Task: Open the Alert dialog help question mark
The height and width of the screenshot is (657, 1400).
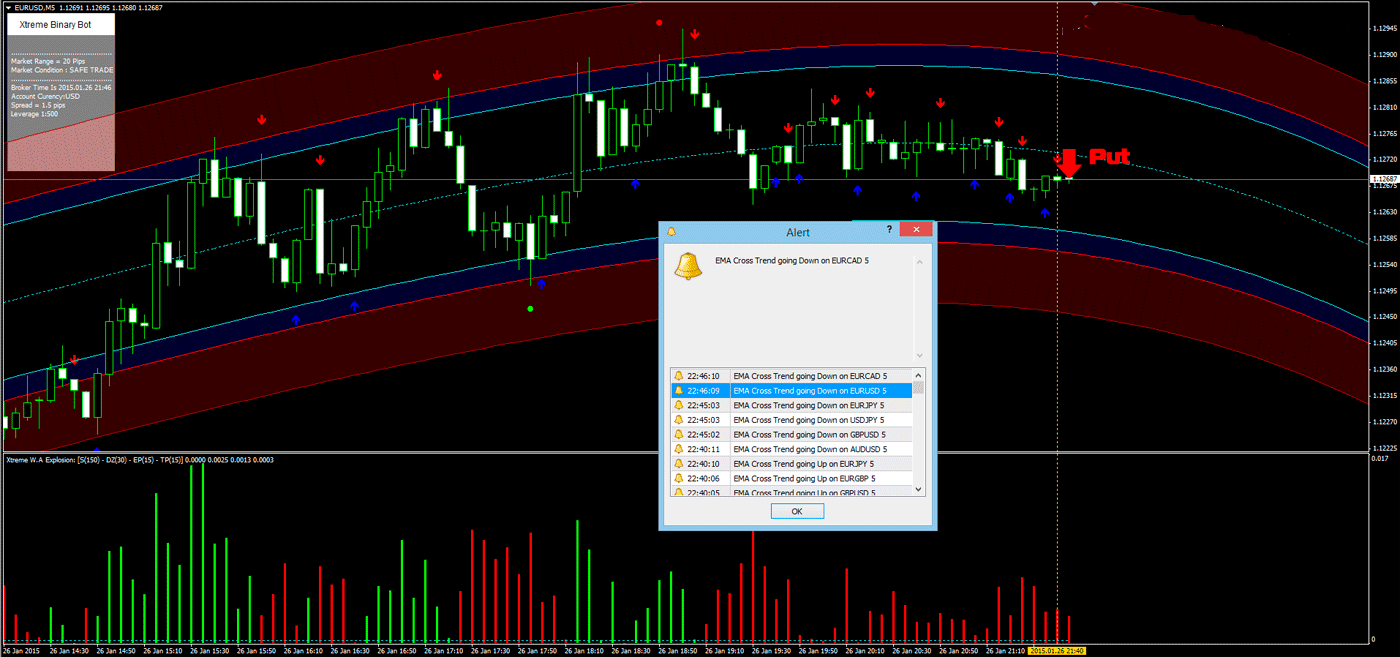Action: point(888,229)
